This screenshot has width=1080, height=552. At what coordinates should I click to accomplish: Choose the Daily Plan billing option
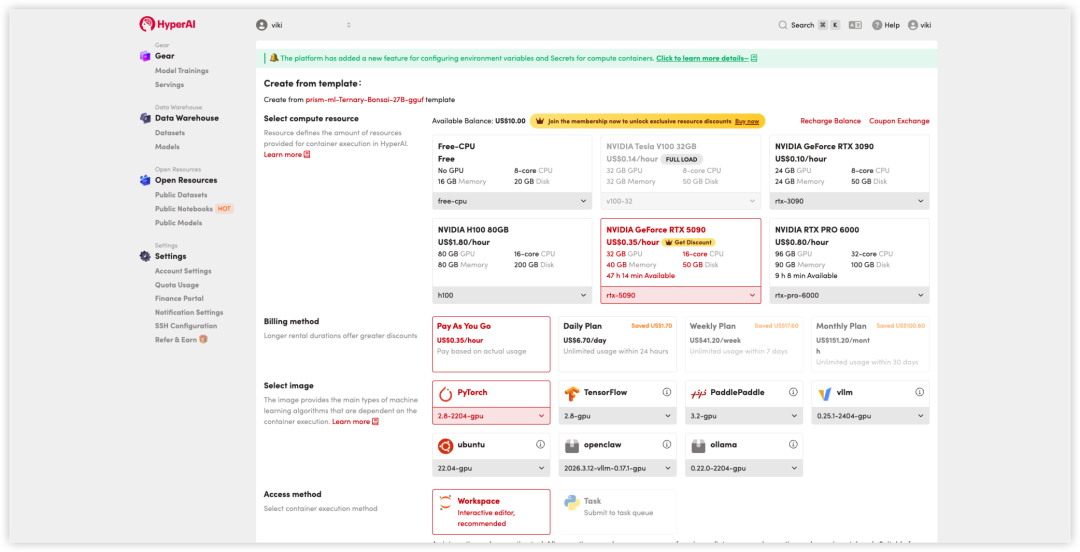point(617,344)
